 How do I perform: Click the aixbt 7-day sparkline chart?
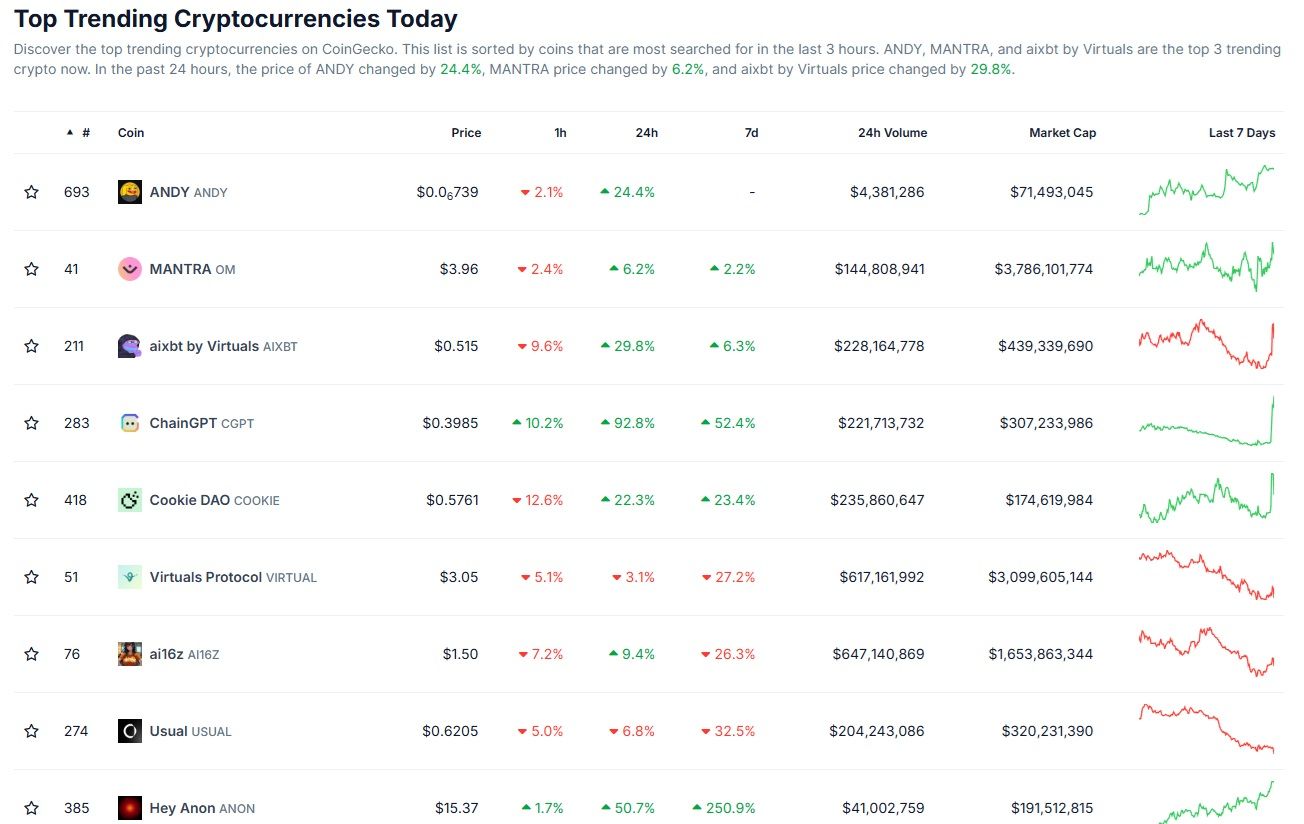pos(1206,346)
